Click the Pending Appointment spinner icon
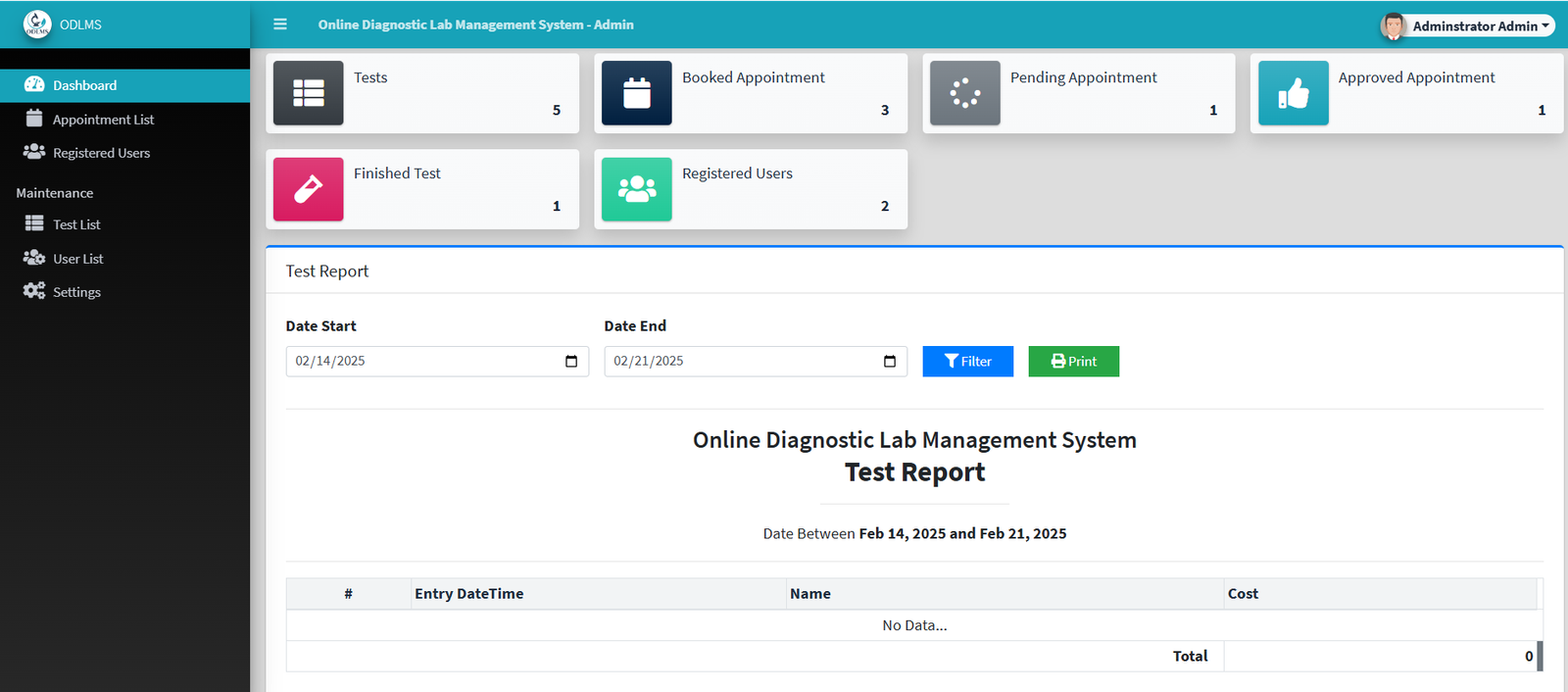Screen dimensions: 1568x692 965,93
